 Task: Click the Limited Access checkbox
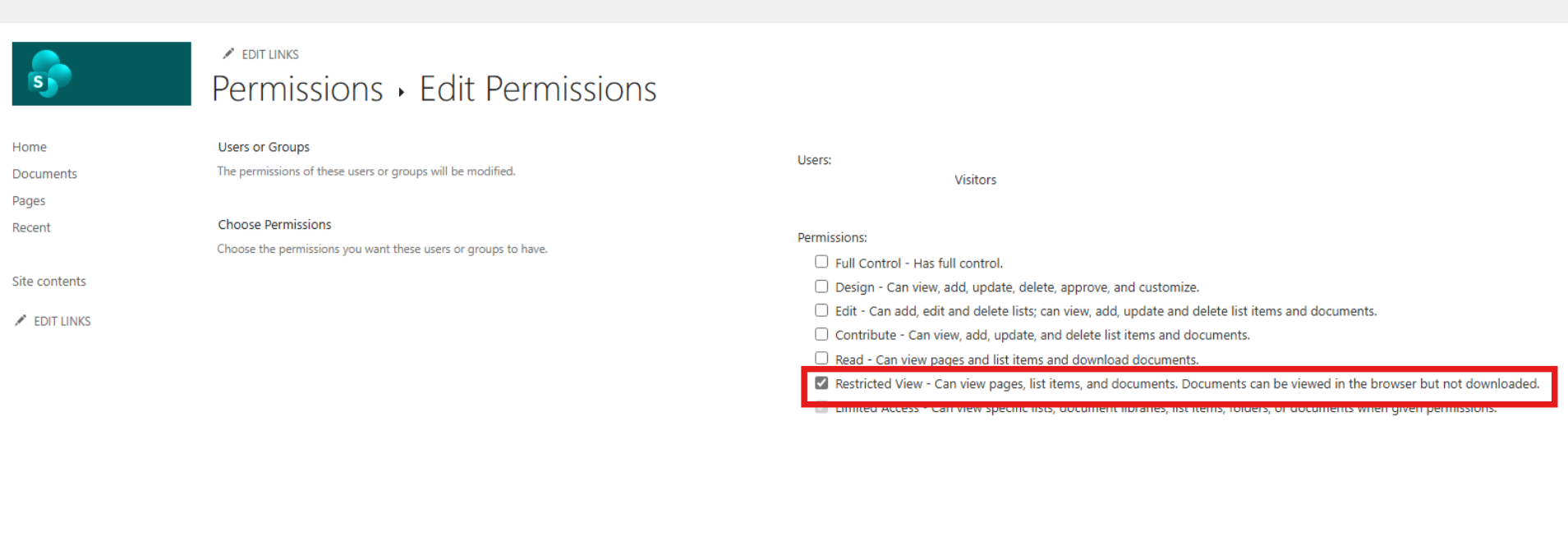(x=821, y=407)
